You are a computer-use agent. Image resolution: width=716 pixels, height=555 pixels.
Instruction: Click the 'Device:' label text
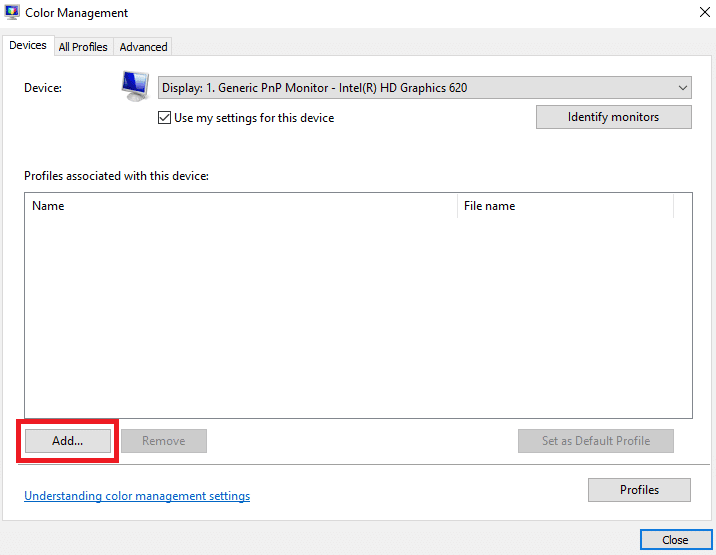43,88
